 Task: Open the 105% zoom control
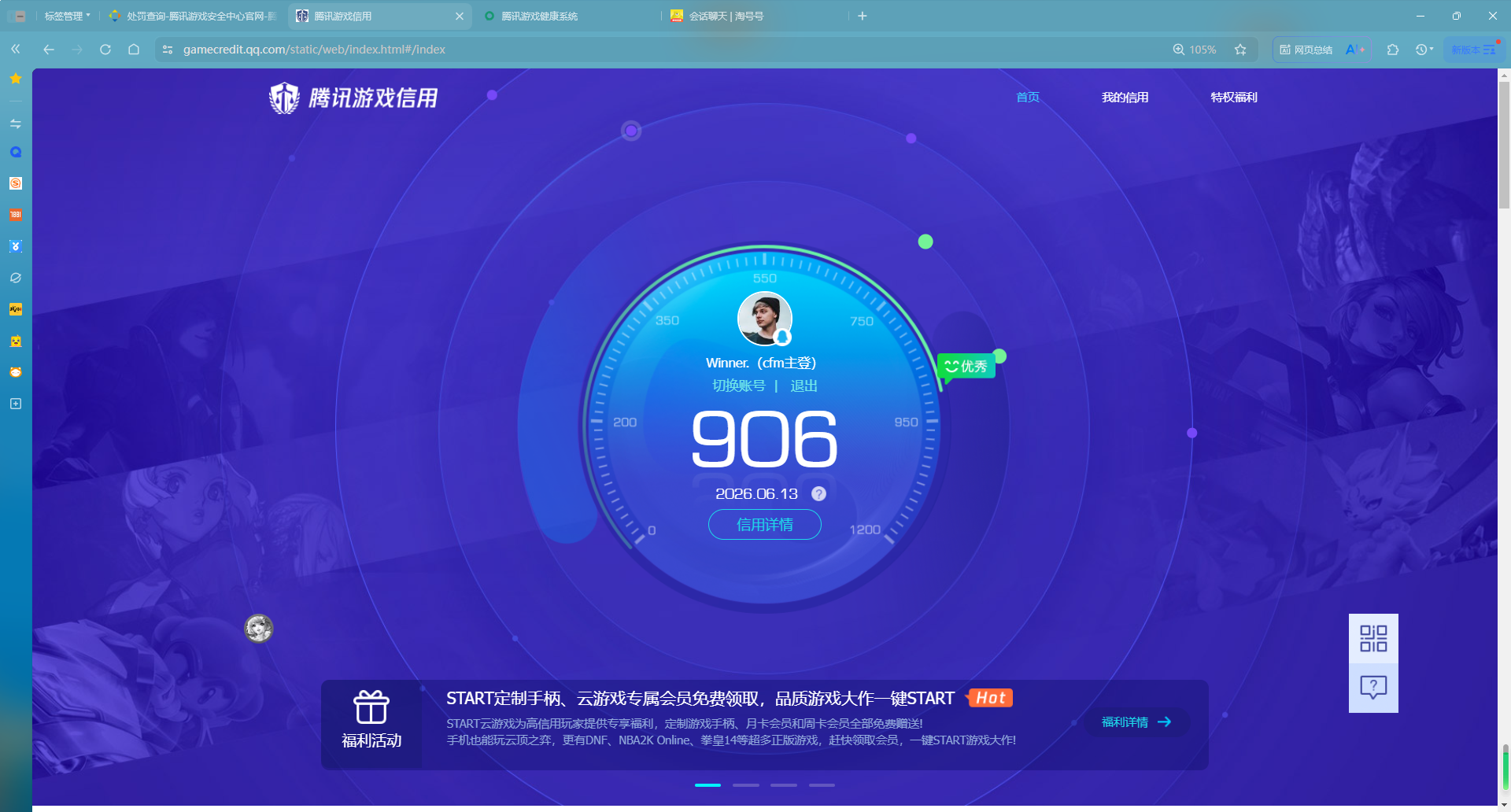click(x=1195, y=49)
